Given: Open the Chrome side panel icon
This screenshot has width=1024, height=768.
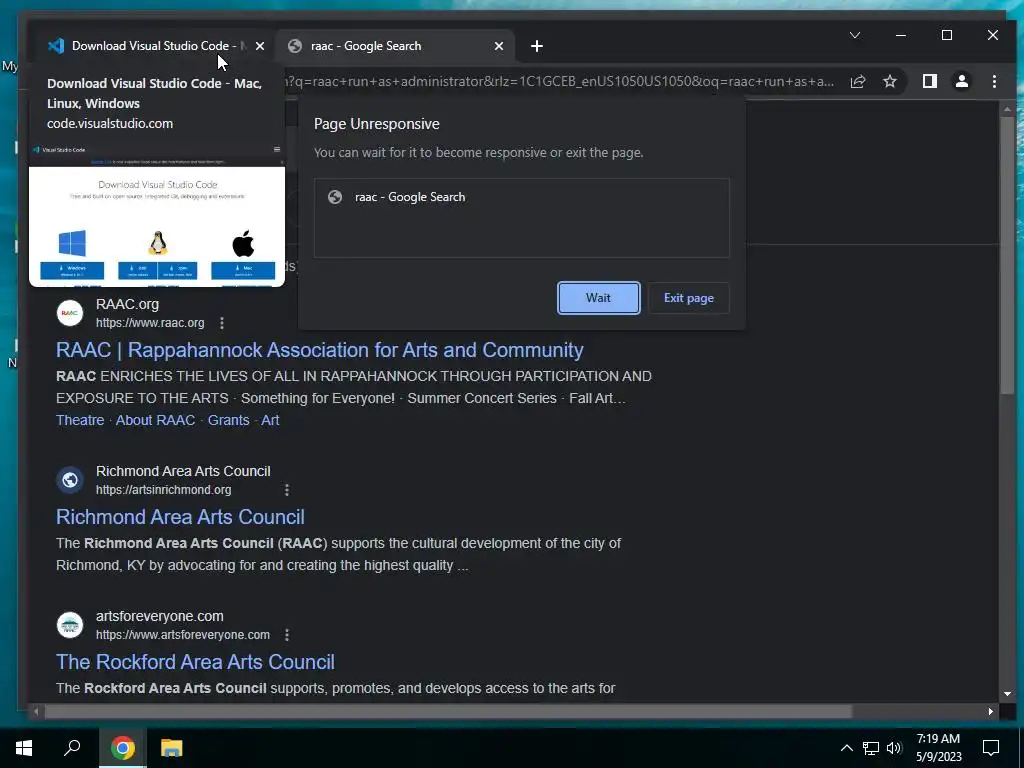Looking at the screenshot, I should pos(930,82).
